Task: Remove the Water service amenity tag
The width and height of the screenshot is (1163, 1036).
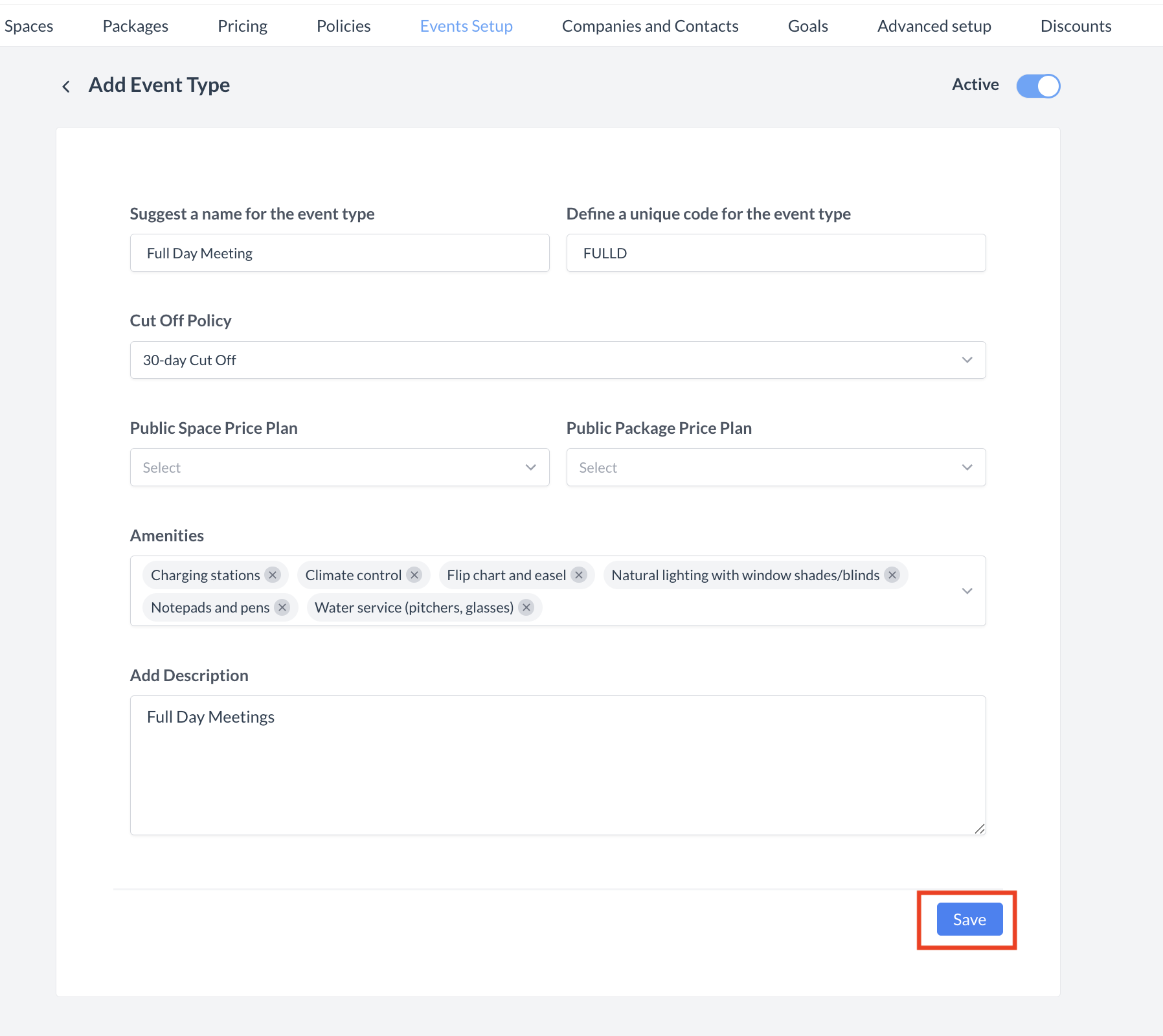Action: (526, 607)
